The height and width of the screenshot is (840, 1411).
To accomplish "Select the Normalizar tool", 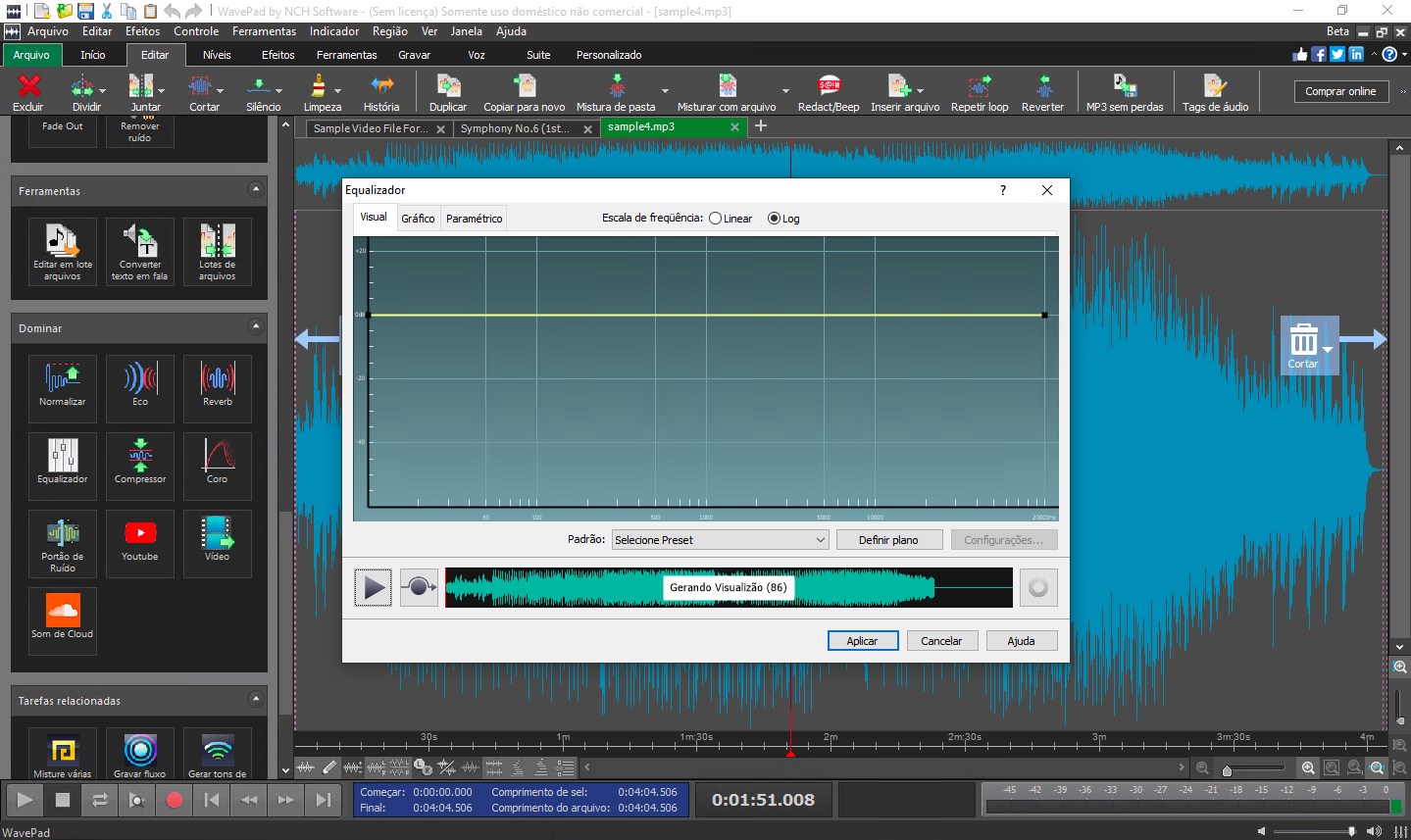I will point(62,388).
